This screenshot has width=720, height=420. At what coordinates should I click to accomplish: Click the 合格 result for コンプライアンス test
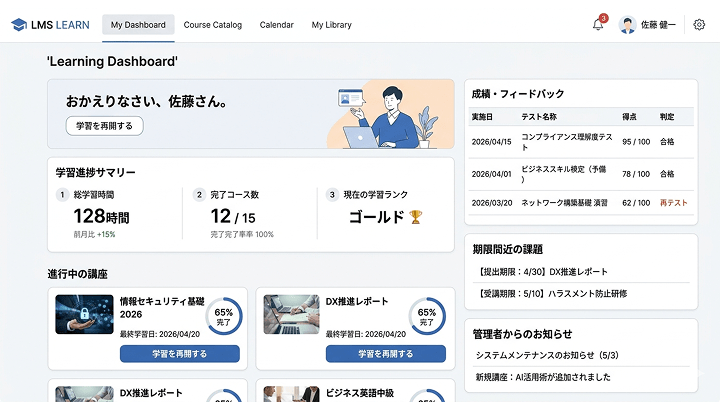point(667,142)
